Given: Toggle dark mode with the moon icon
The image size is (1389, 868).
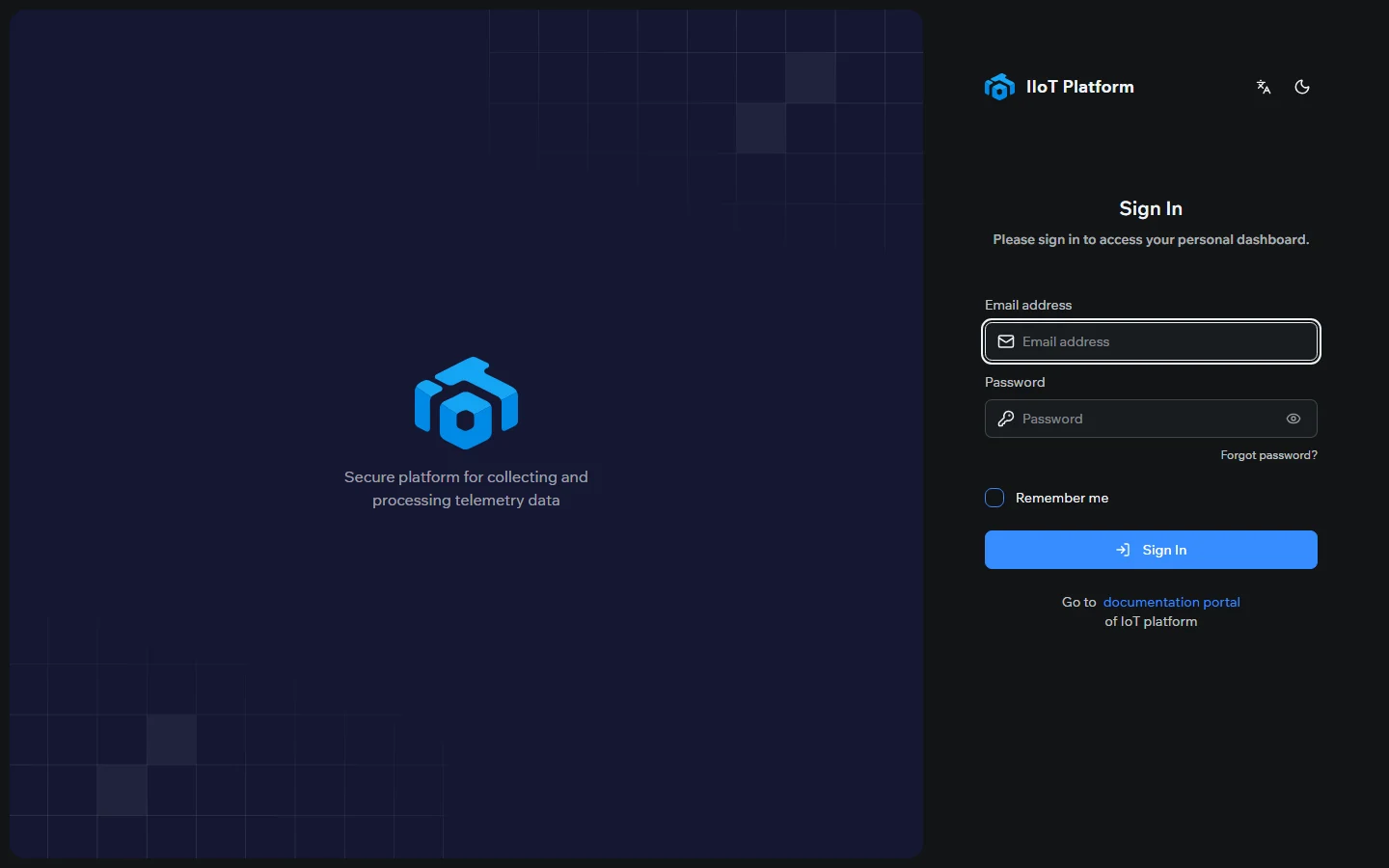Looking at the screenshot, I should pyautogui.click(x=1302, y=87).
